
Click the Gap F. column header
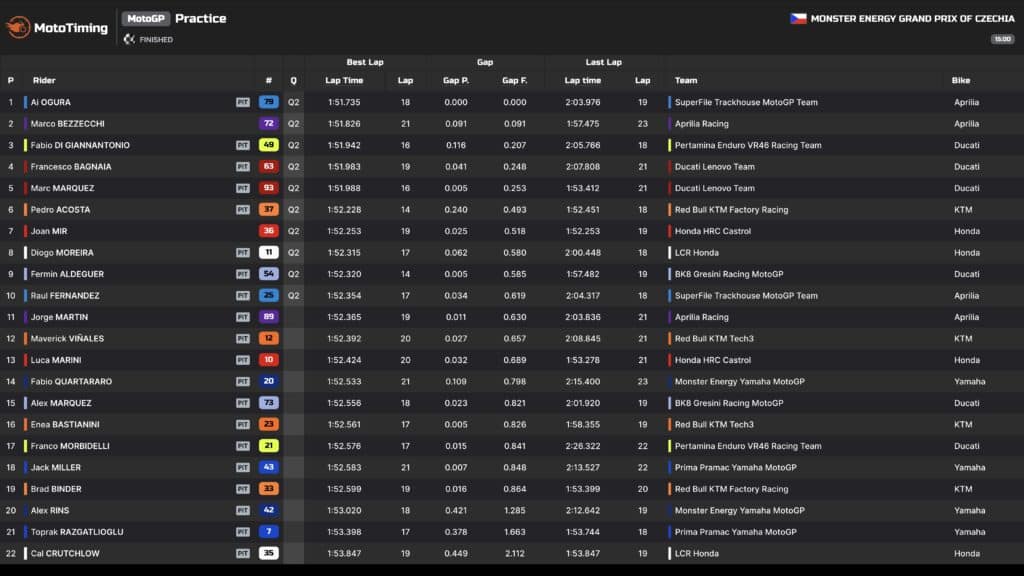click(x=515, y=80)
